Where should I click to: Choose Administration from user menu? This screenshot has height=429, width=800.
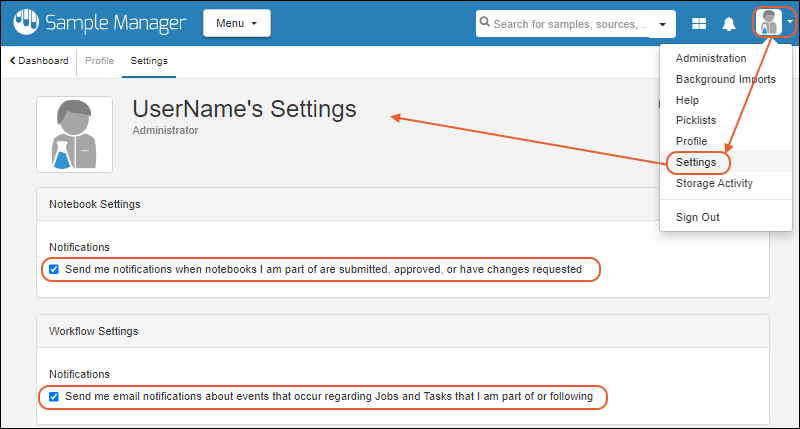[710, 58]
